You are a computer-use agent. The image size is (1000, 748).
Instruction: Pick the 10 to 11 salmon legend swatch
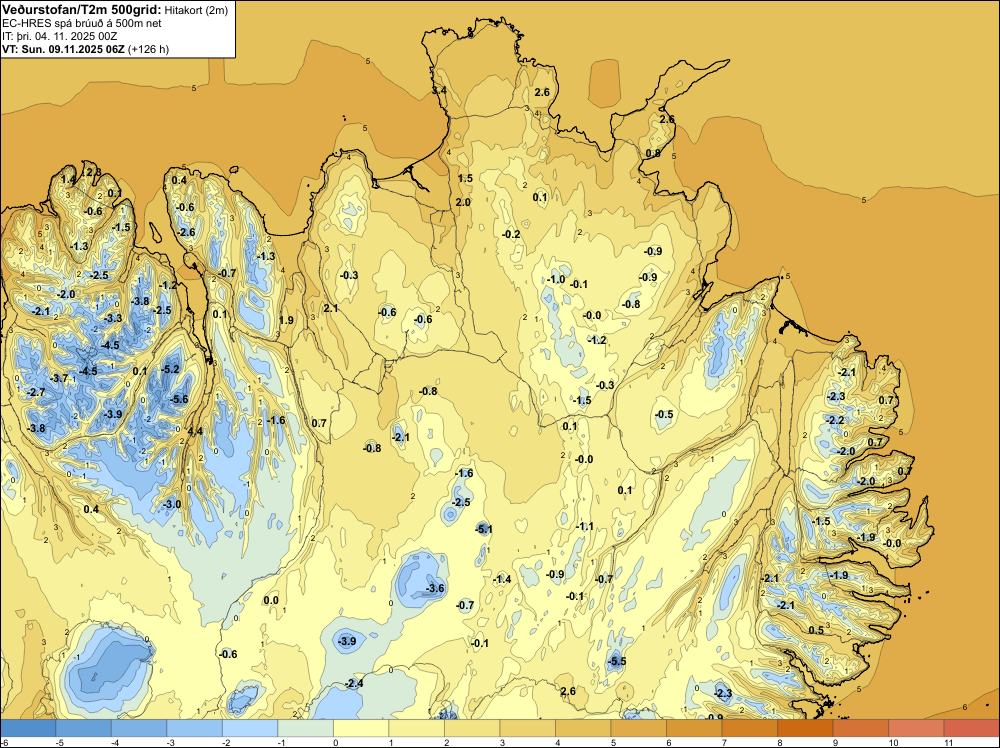(916, 728)
